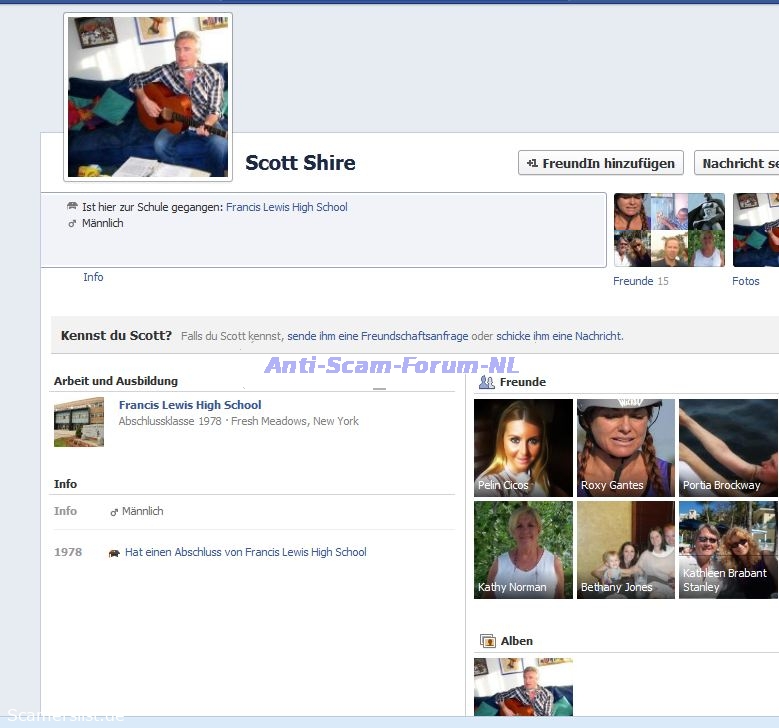Open the Fotos thumbnail tab
Image resolution: width=779 pixels, height=728 pixels.
755,230
